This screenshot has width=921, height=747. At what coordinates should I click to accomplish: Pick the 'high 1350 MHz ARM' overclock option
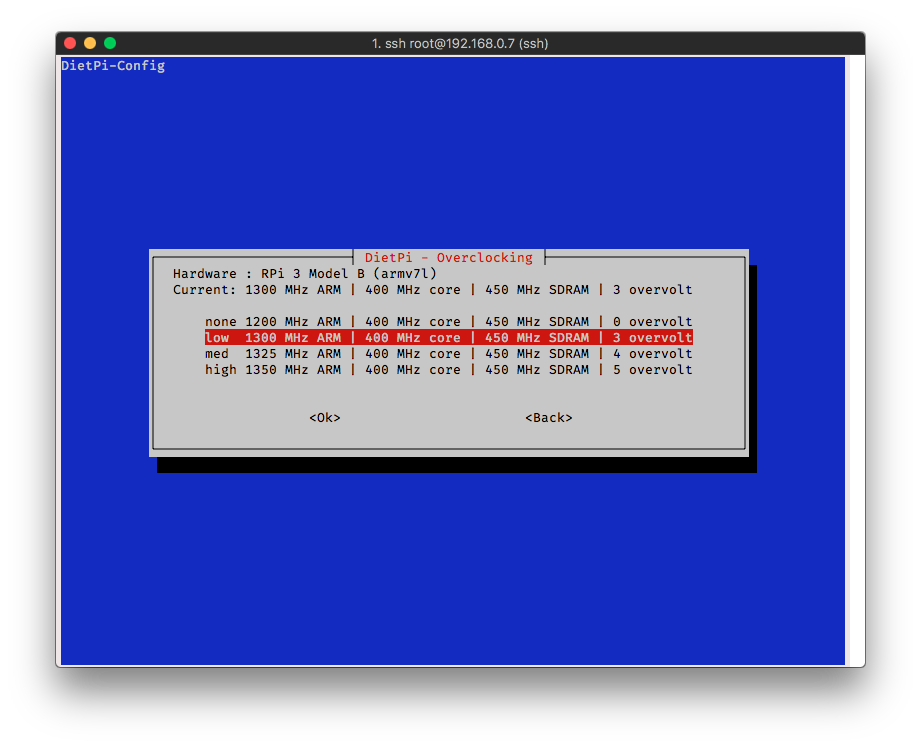pos(449,369)
